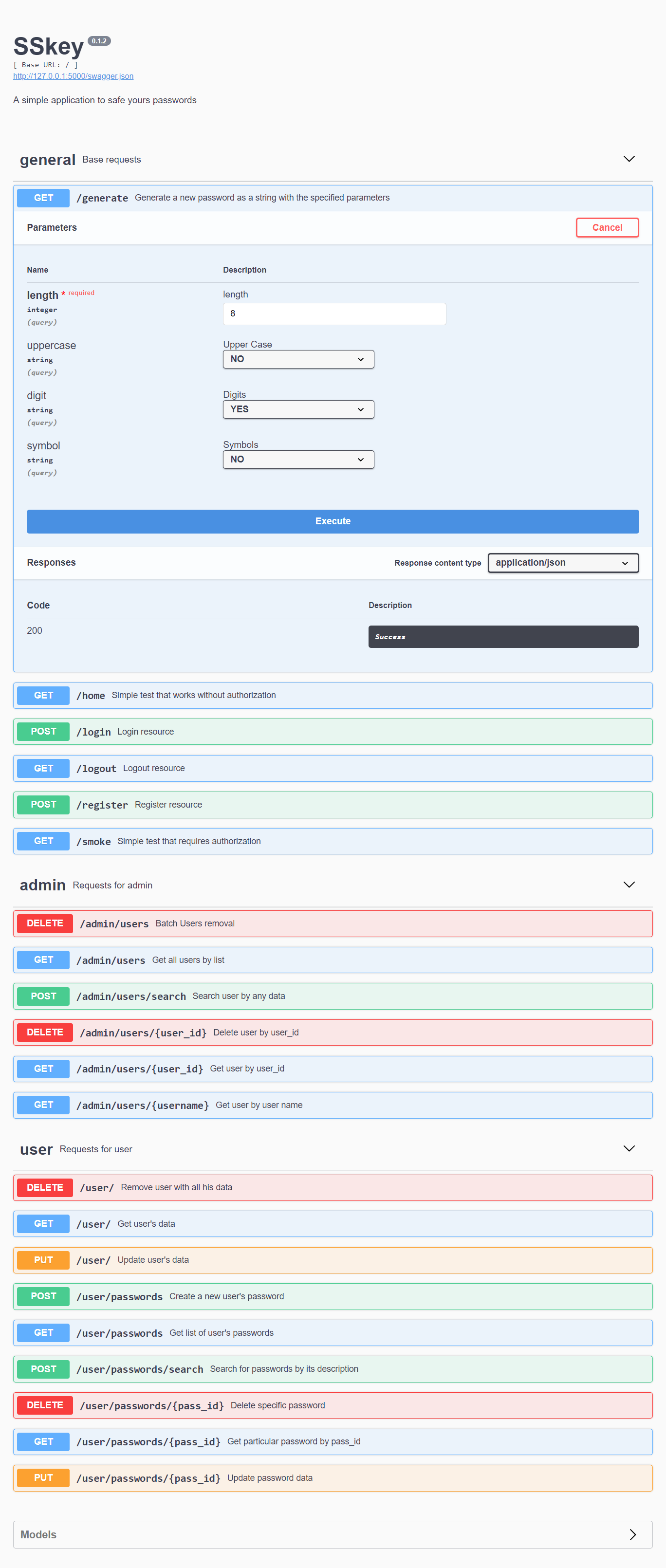
Task: Open Response content type dropdown
Action: [563, 562]
